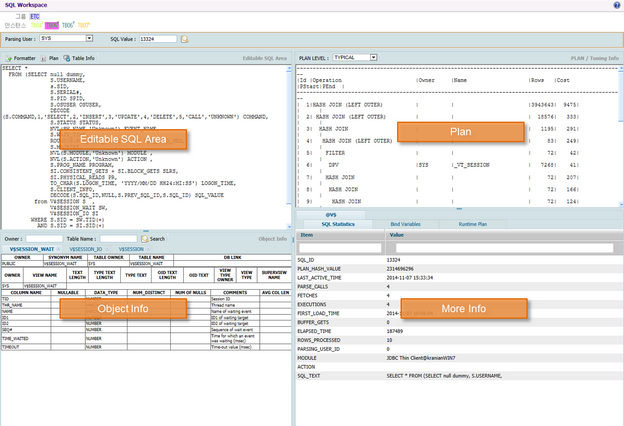Click the splitter handle below the plan panel
624x426 pixels.
(459, 209)
